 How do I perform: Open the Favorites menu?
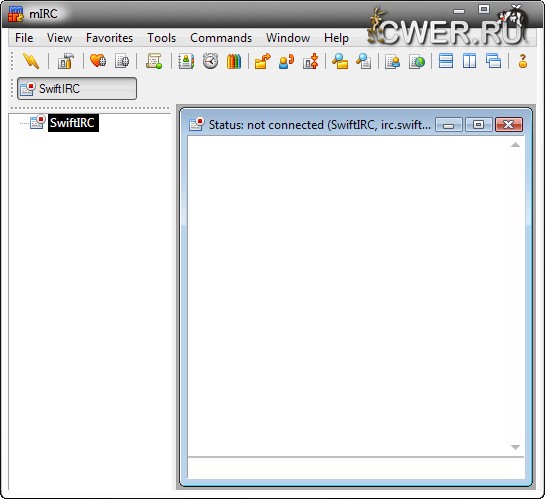(109, 38)
